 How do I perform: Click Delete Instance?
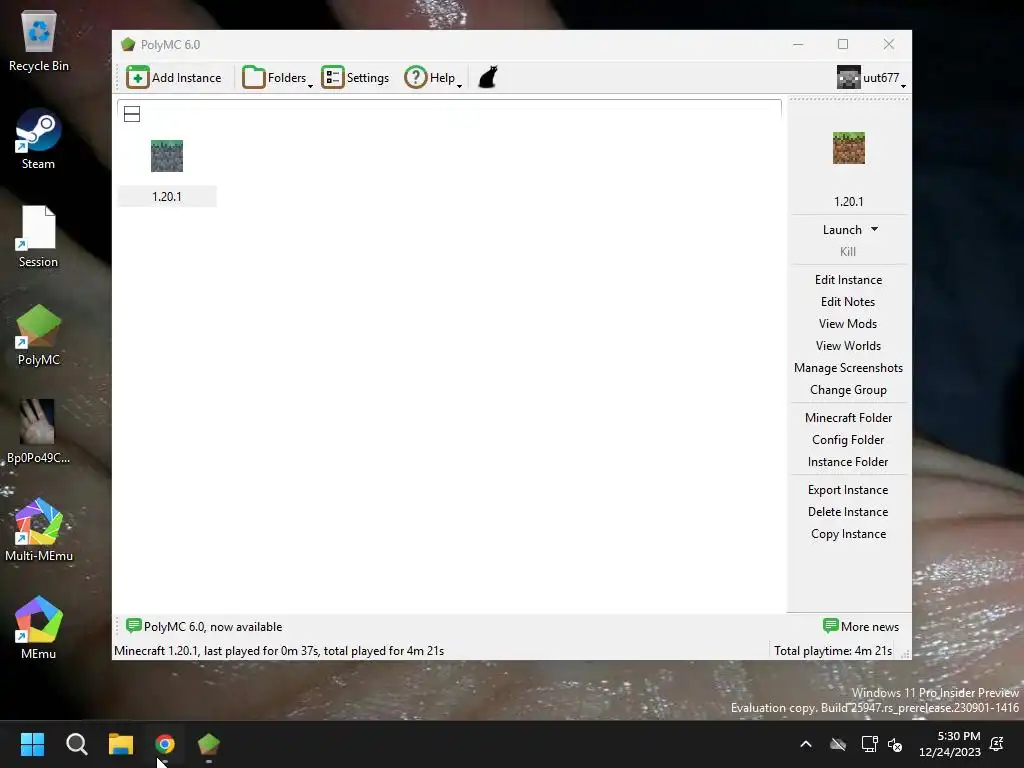848,512
